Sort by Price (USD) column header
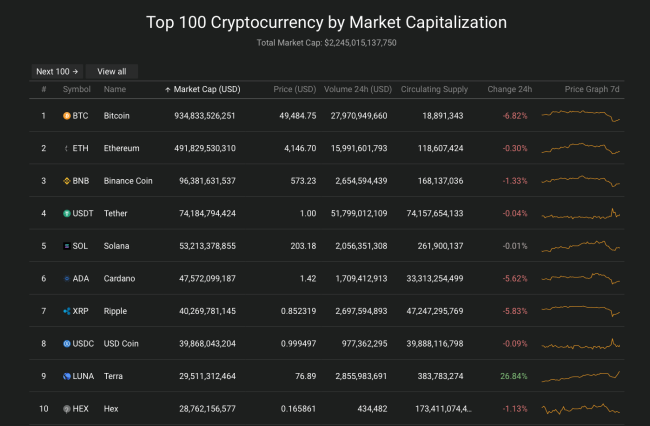The width and height of the screenshot is (650, 426). point(296,90)
